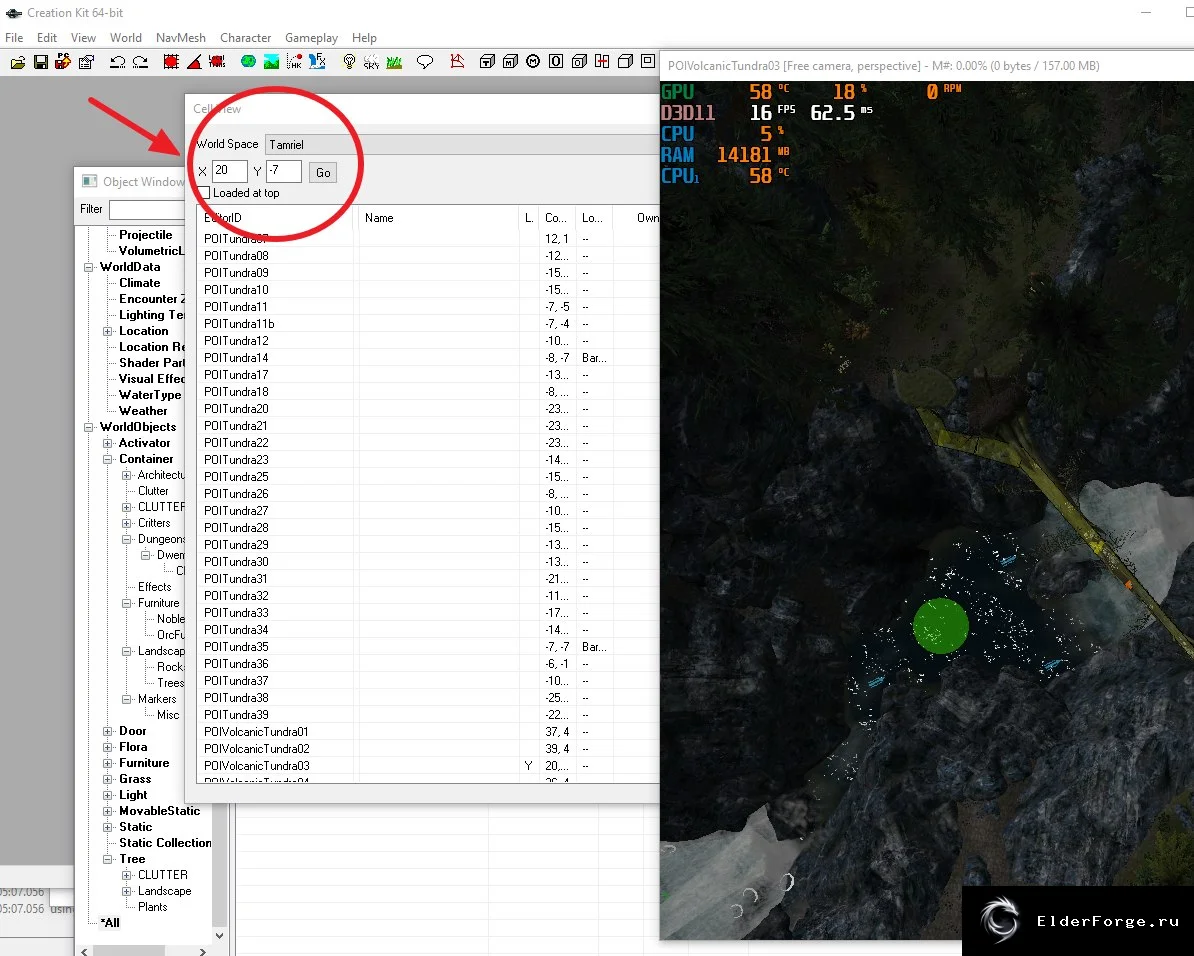Screen dimensions: 1194x956
Task: Collapse the WorldObjects tree node
Action: tap(88, 427)
